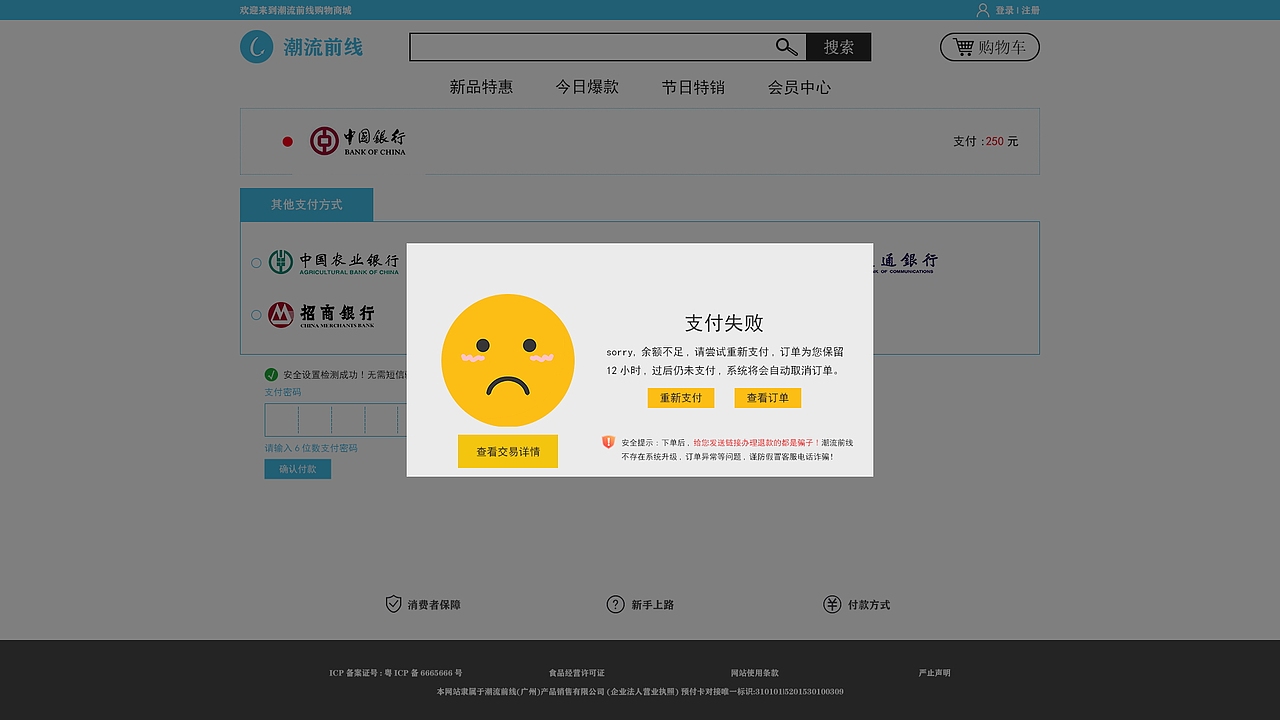1280x720 pixels.
Task: Expand the 其他支付方式 section
Action: (x=306, y=204)
